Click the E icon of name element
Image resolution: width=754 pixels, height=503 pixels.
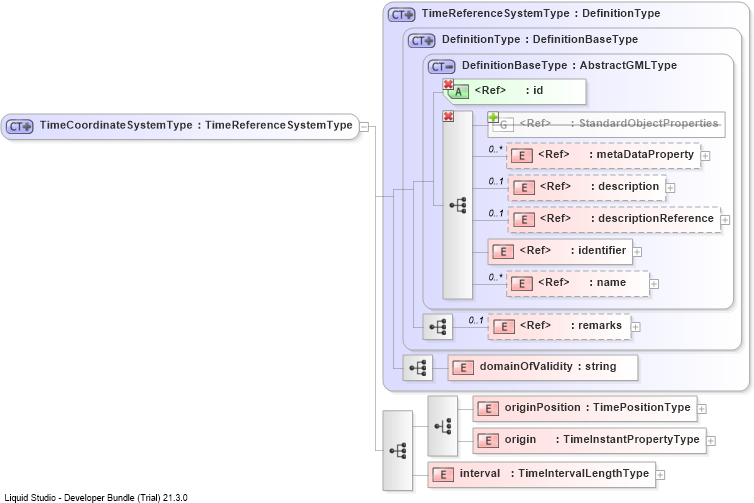click(522, 284)
